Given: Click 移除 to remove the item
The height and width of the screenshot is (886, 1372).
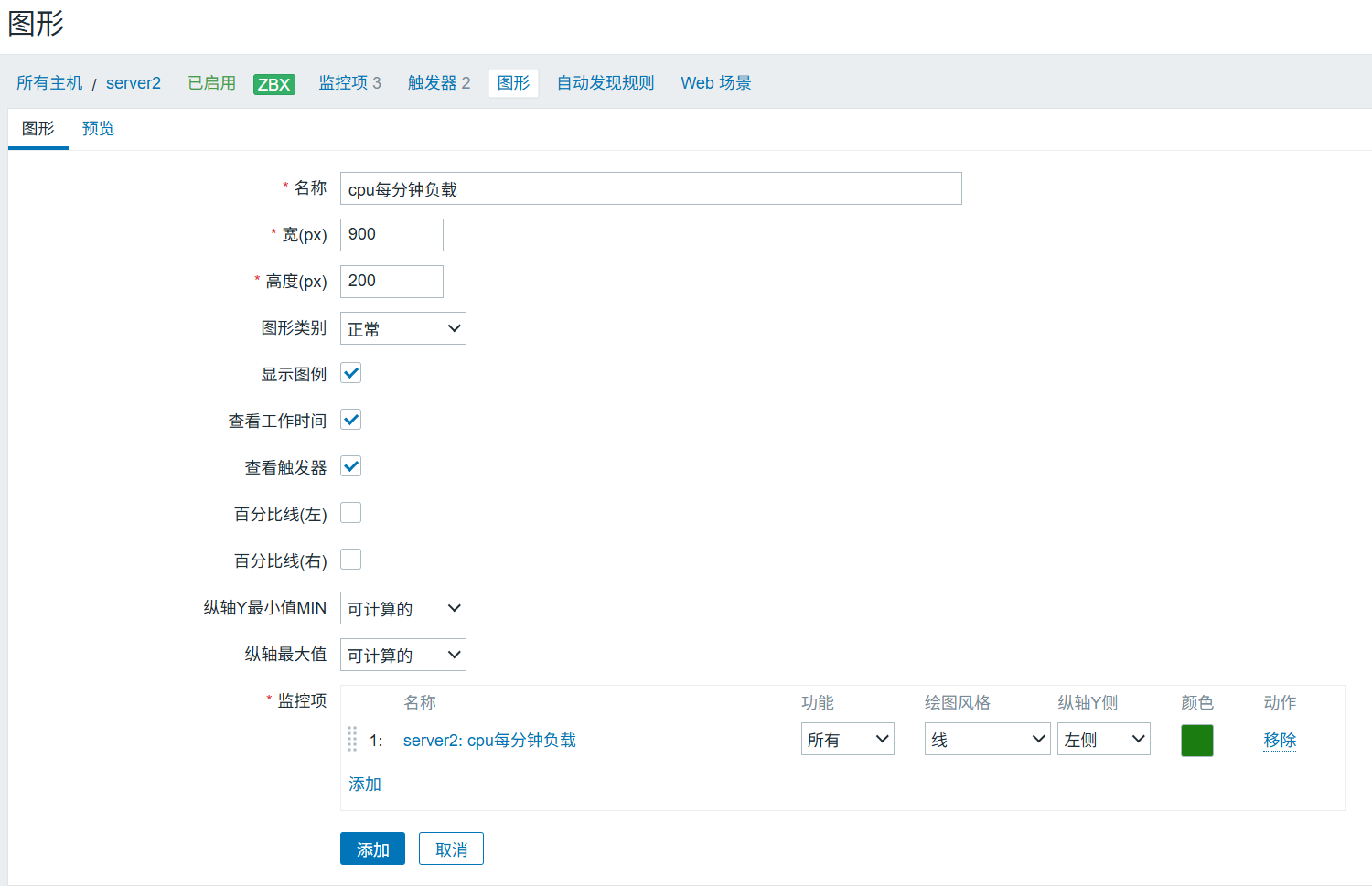Looking at the screenshot, I should (x=1281, y=741).
